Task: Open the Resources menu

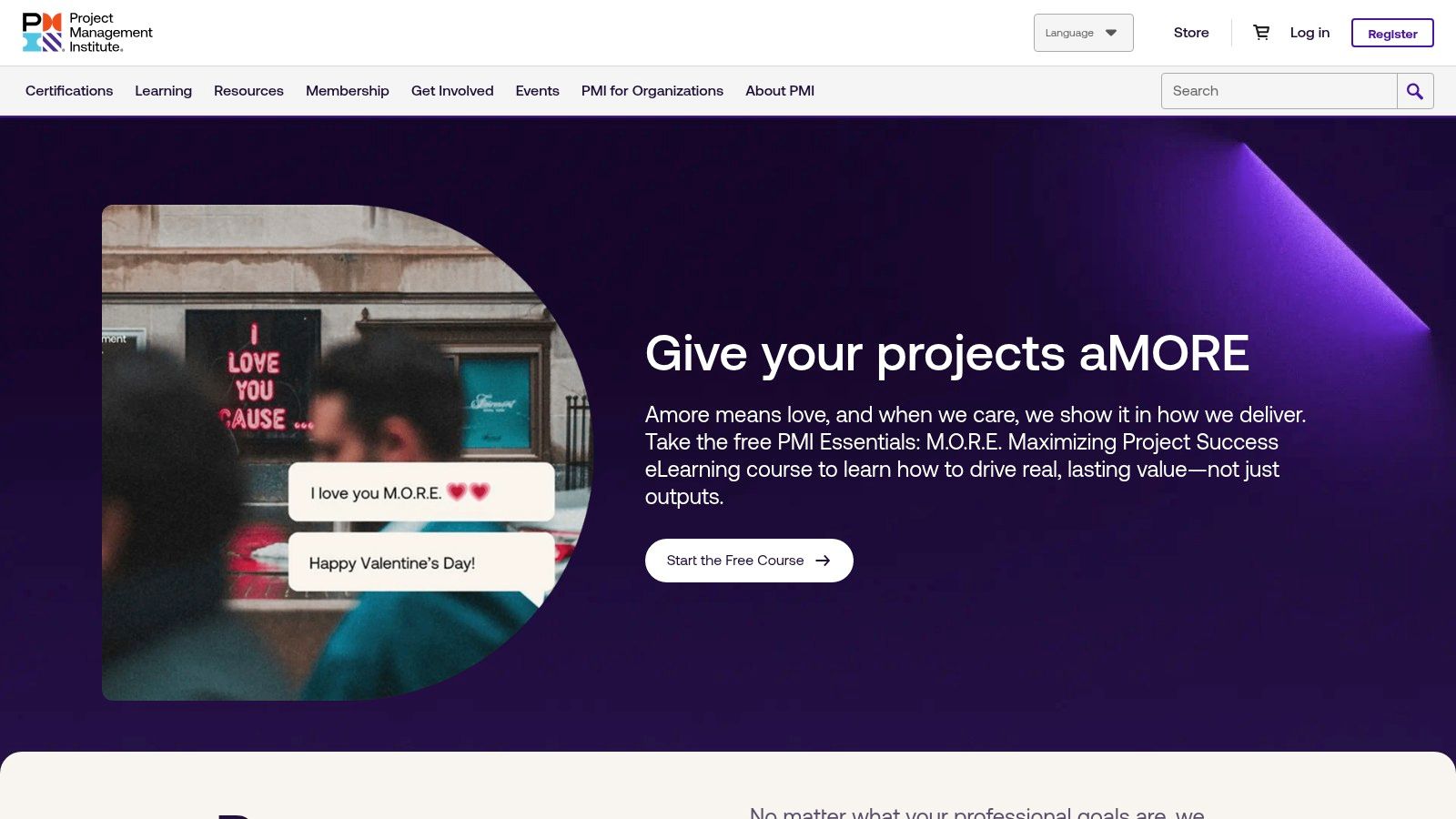Action: coord(248,90)
